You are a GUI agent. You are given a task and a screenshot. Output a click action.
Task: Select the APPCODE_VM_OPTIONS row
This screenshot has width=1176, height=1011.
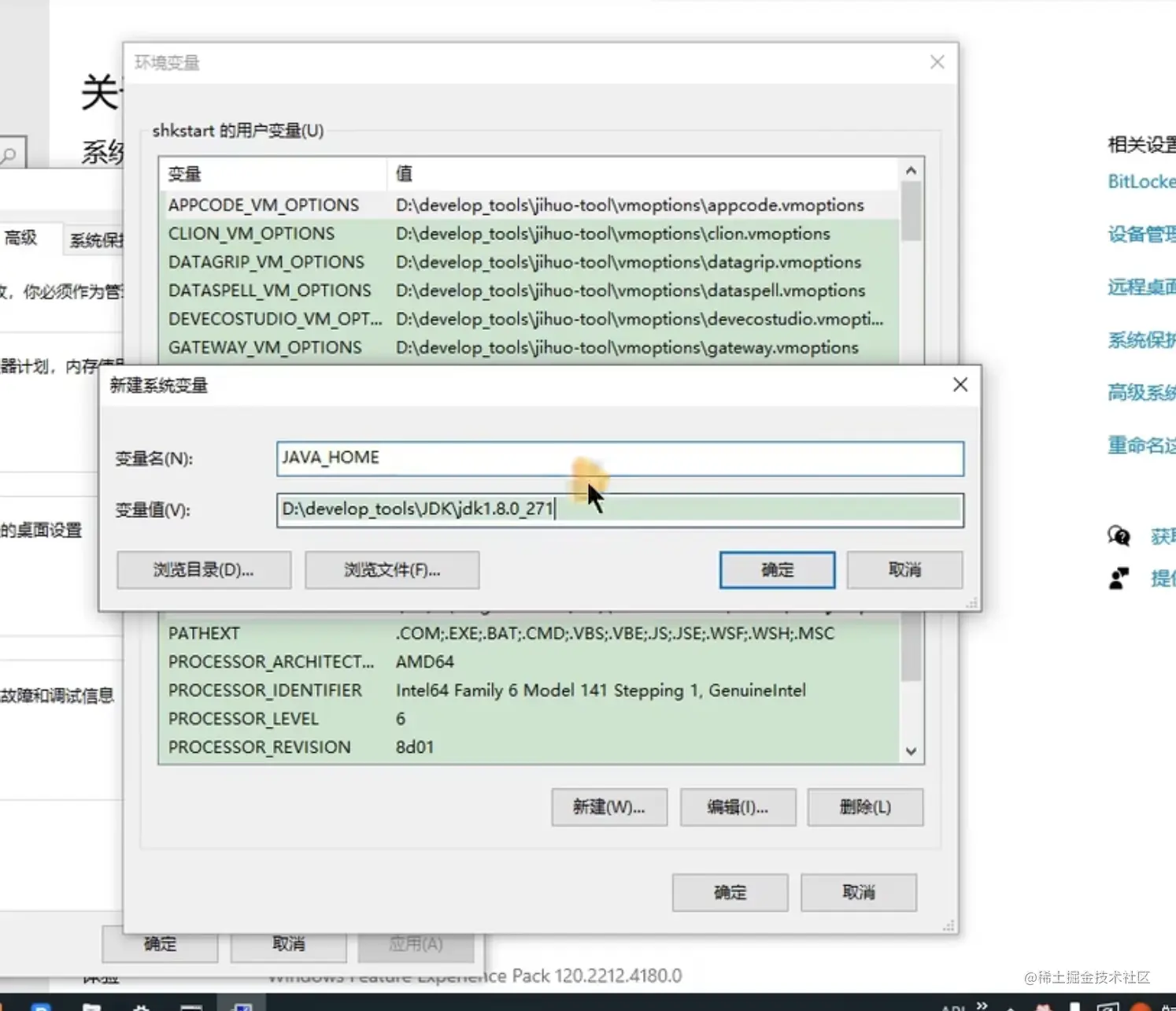point(528,205)
